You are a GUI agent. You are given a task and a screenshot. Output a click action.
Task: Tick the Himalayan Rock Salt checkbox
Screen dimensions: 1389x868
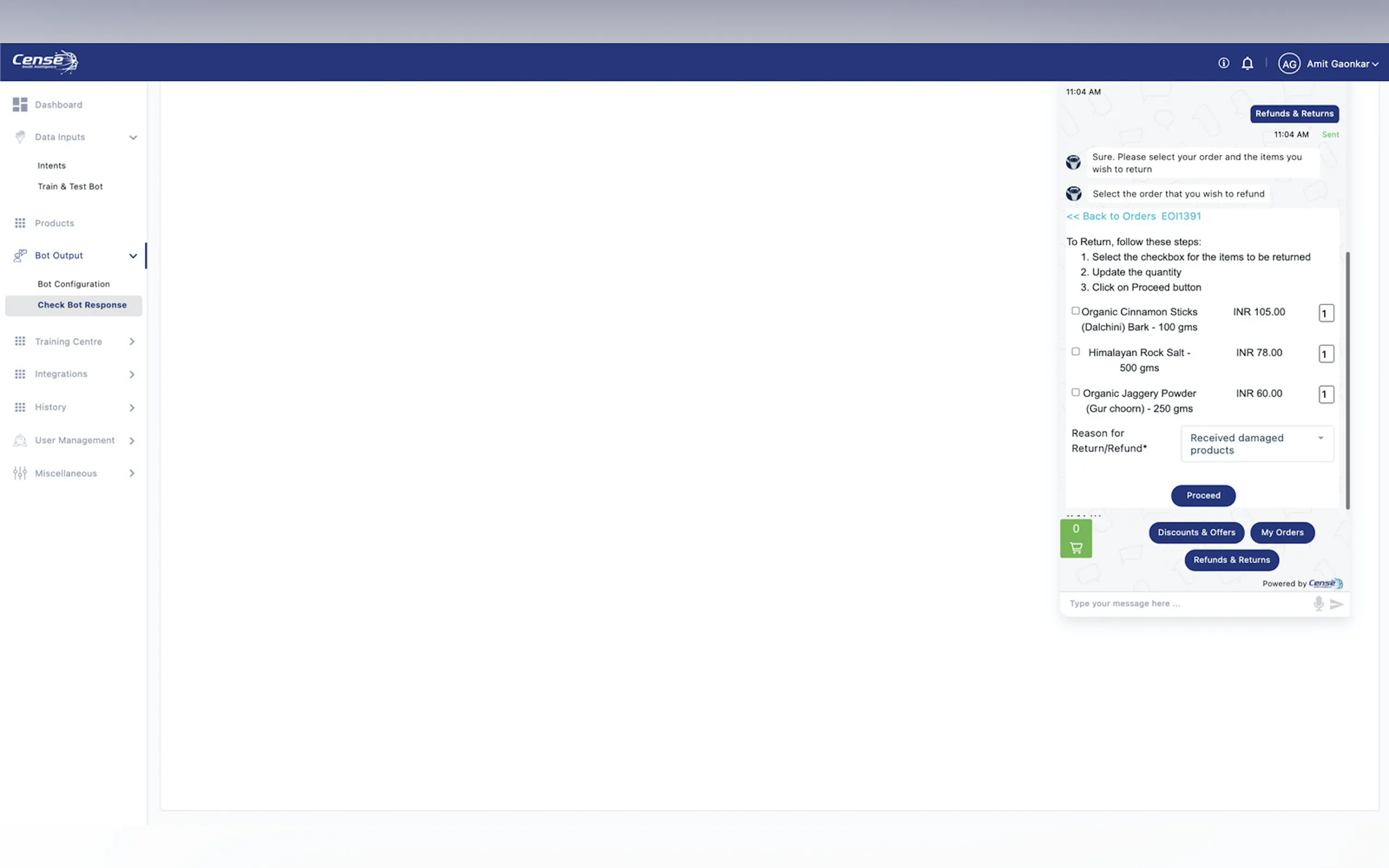(x=1076, y=351)
